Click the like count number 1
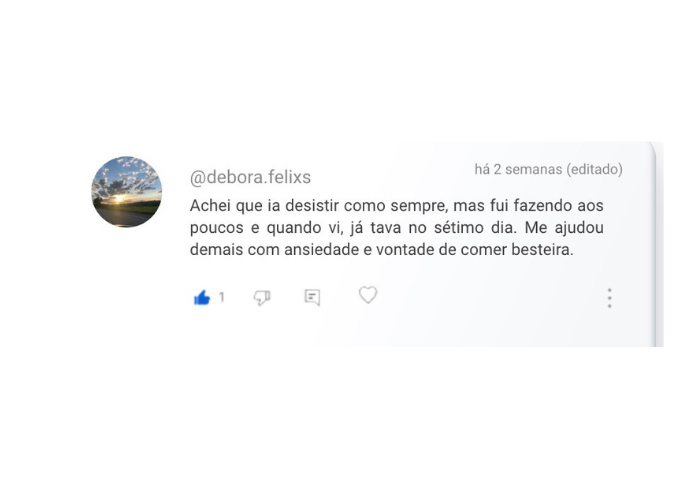The image size is (700, 500). pyautogui.click(x=221, y=297)
